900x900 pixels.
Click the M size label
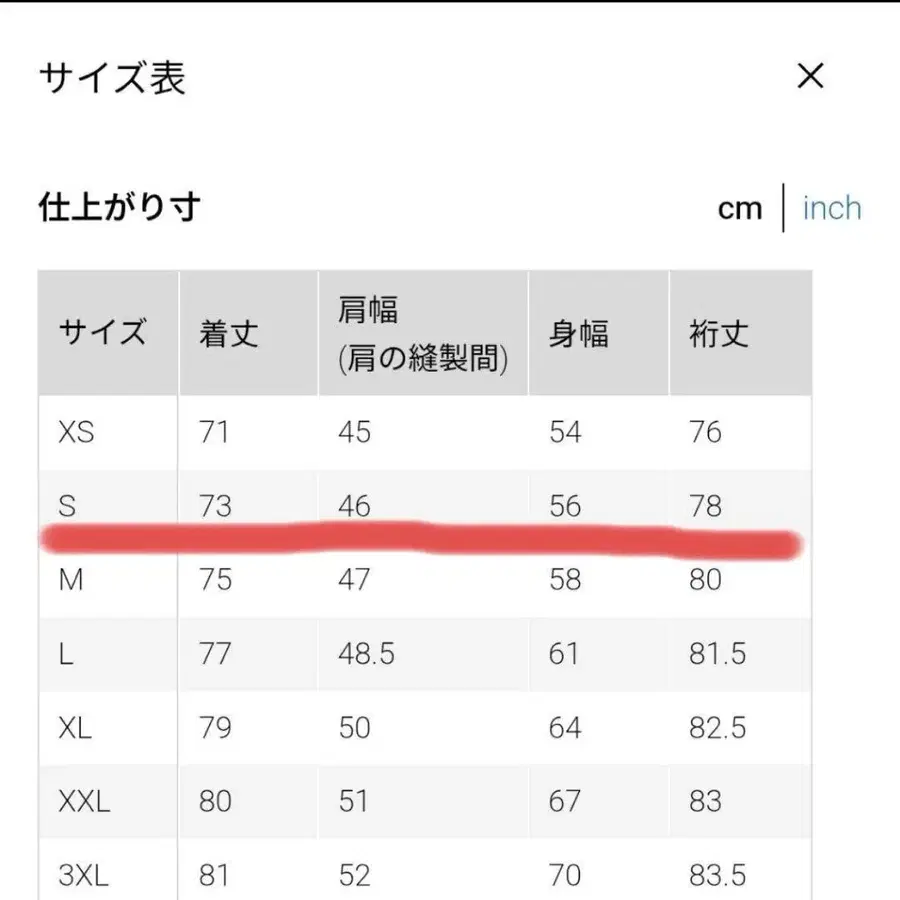(x=69, y=579)
